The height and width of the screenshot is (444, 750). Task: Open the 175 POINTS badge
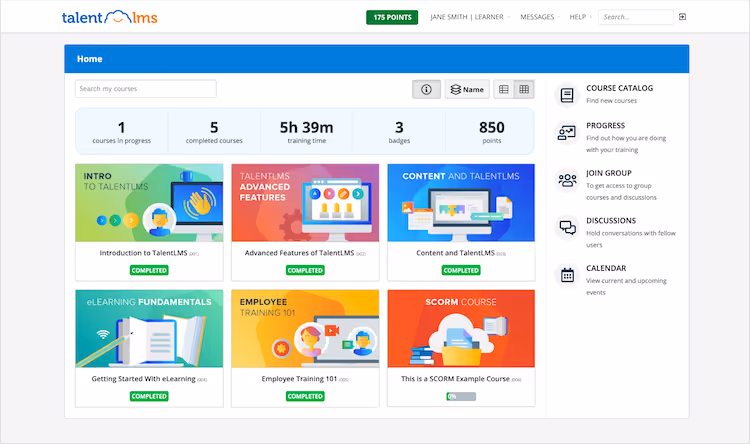392,17
